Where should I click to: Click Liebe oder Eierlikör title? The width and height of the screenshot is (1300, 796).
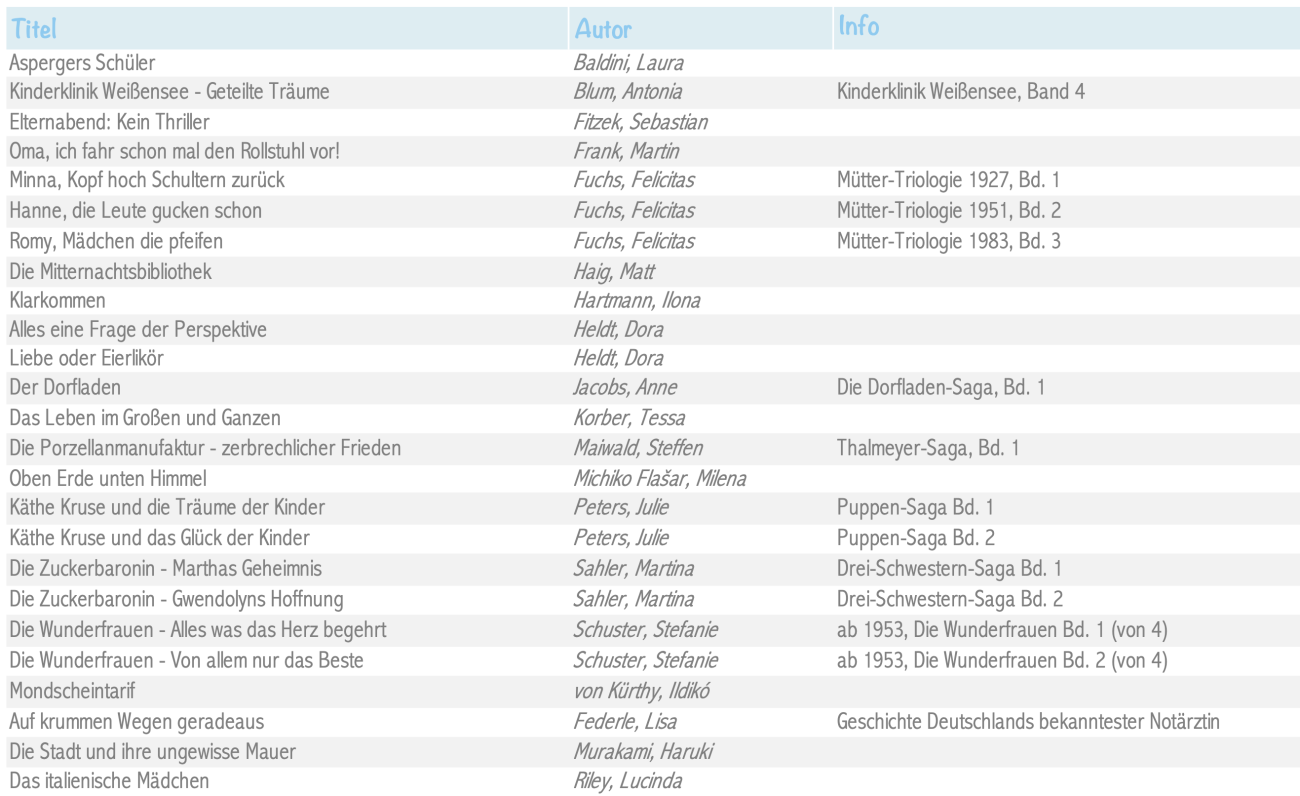point(86,358)
